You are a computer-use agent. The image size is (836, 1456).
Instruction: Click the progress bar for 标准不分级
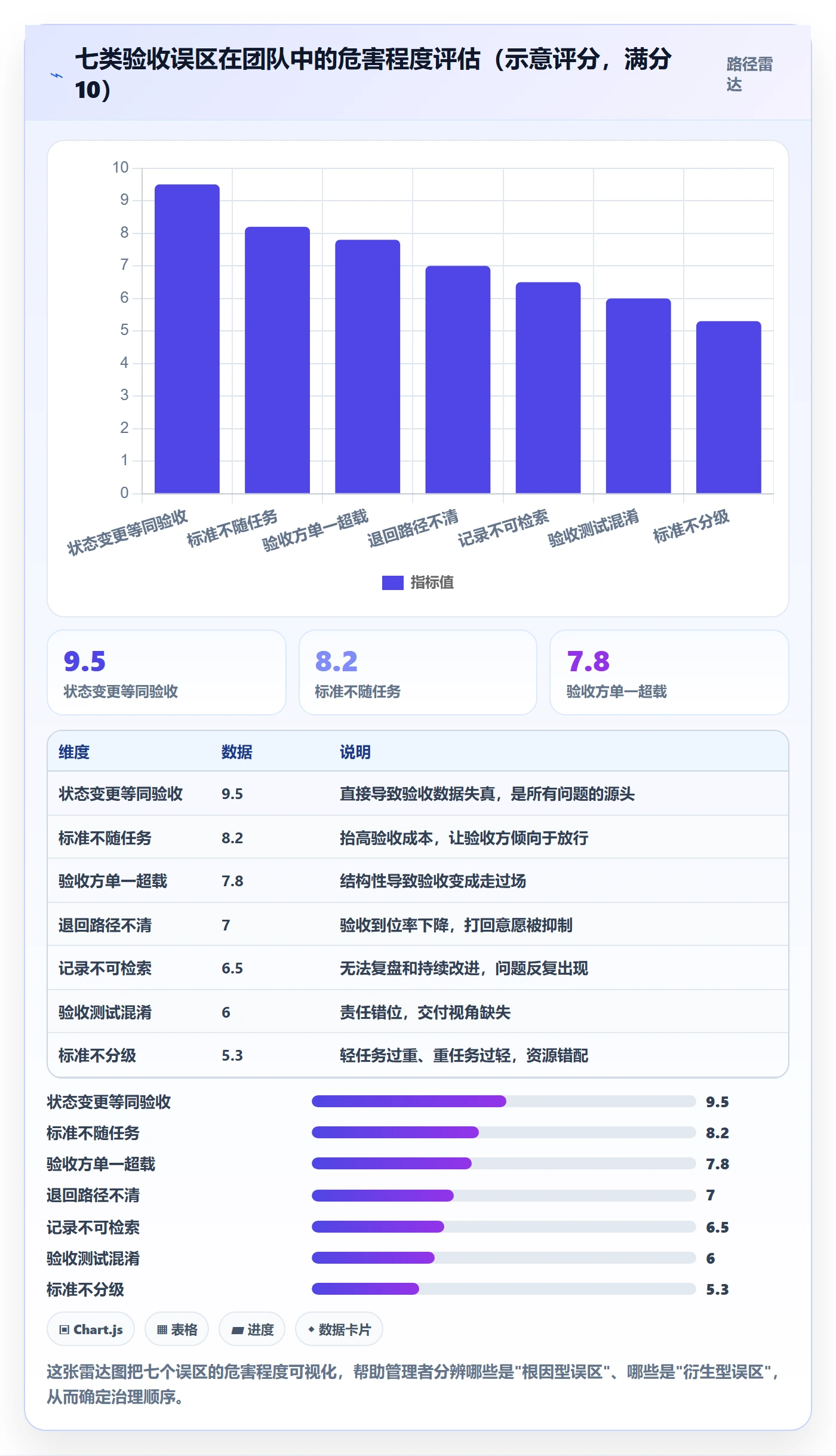point(503,1289)
